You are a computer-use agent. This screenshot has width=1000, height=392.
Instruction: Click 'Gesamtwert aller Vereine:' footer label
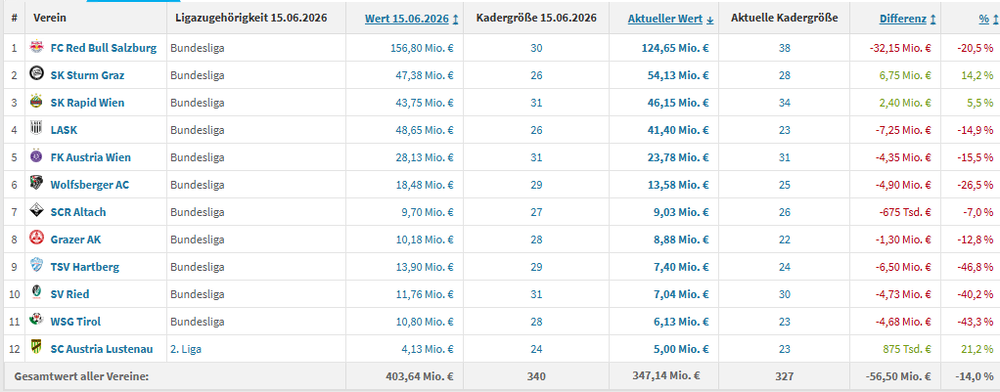coord(81,377)
